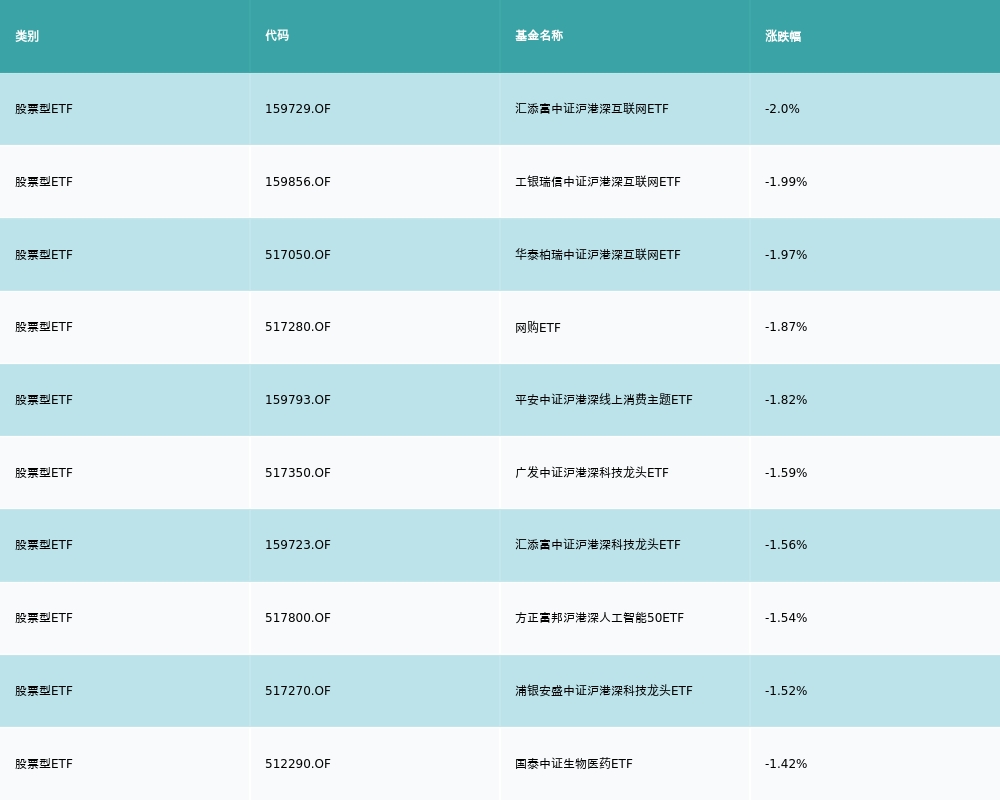This screenshot has width=1000, height=800.
Task: Click 浦银安盛中证沪港深科技龙头ETF name
Action: [x=604, y=691]
